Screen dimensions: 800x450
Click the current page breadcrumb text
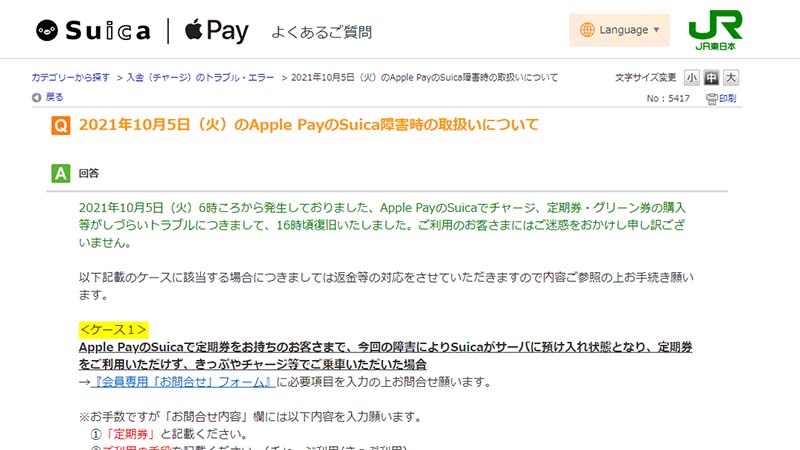click(424, 78)
